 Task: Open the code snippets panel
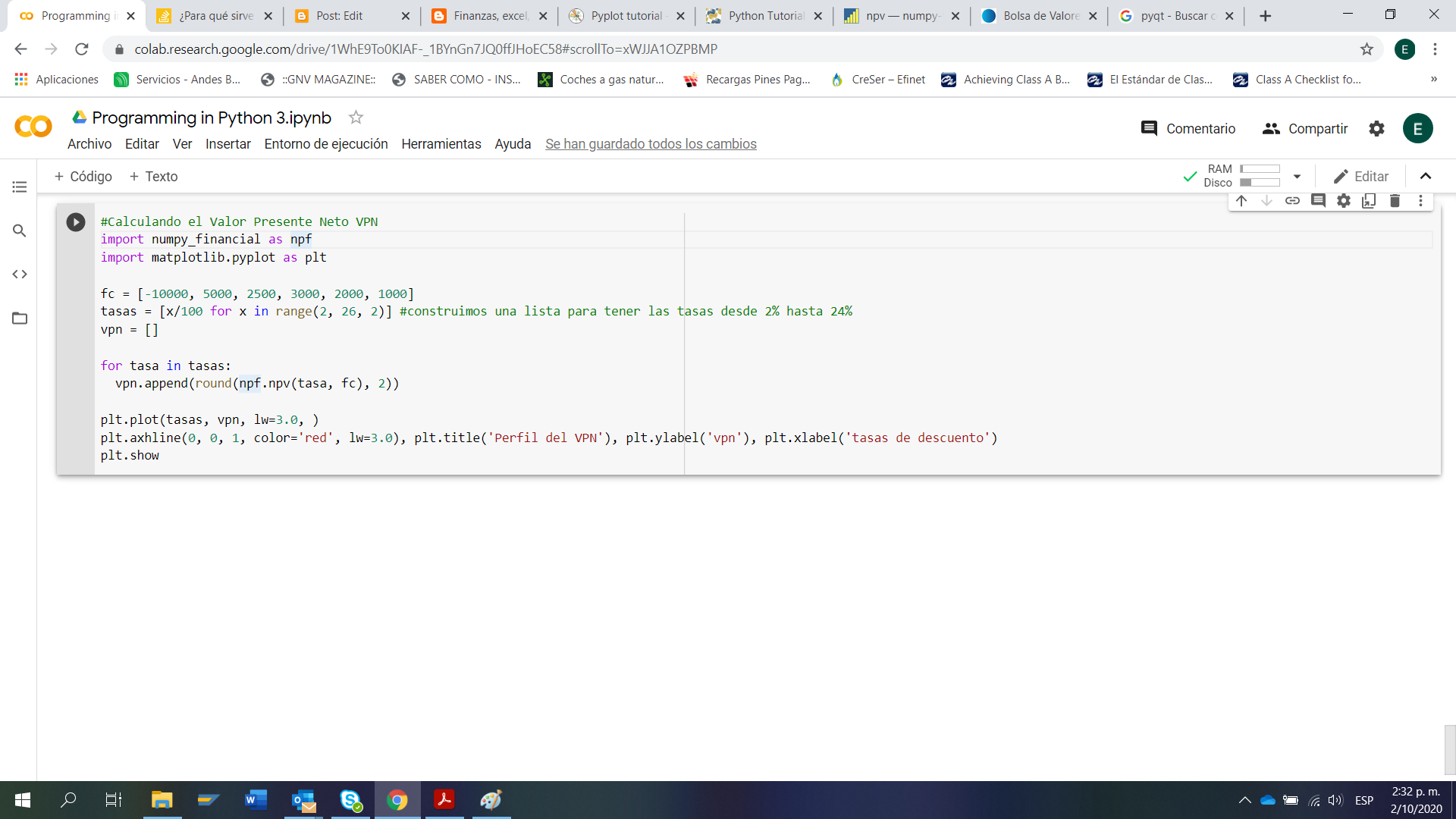pyautogui.click(x=20, y=275)
